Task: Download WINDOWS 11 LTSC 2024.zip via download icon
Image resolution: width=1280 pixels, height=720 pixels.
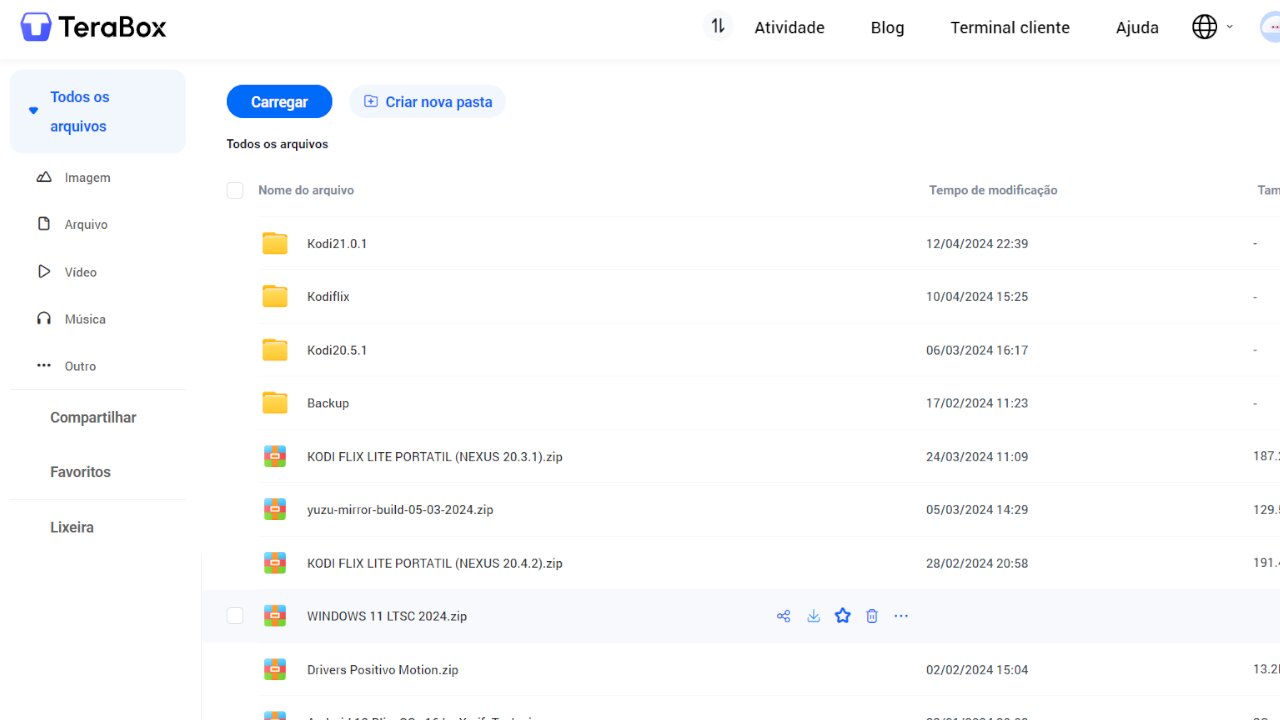Action: click(813, 616)
